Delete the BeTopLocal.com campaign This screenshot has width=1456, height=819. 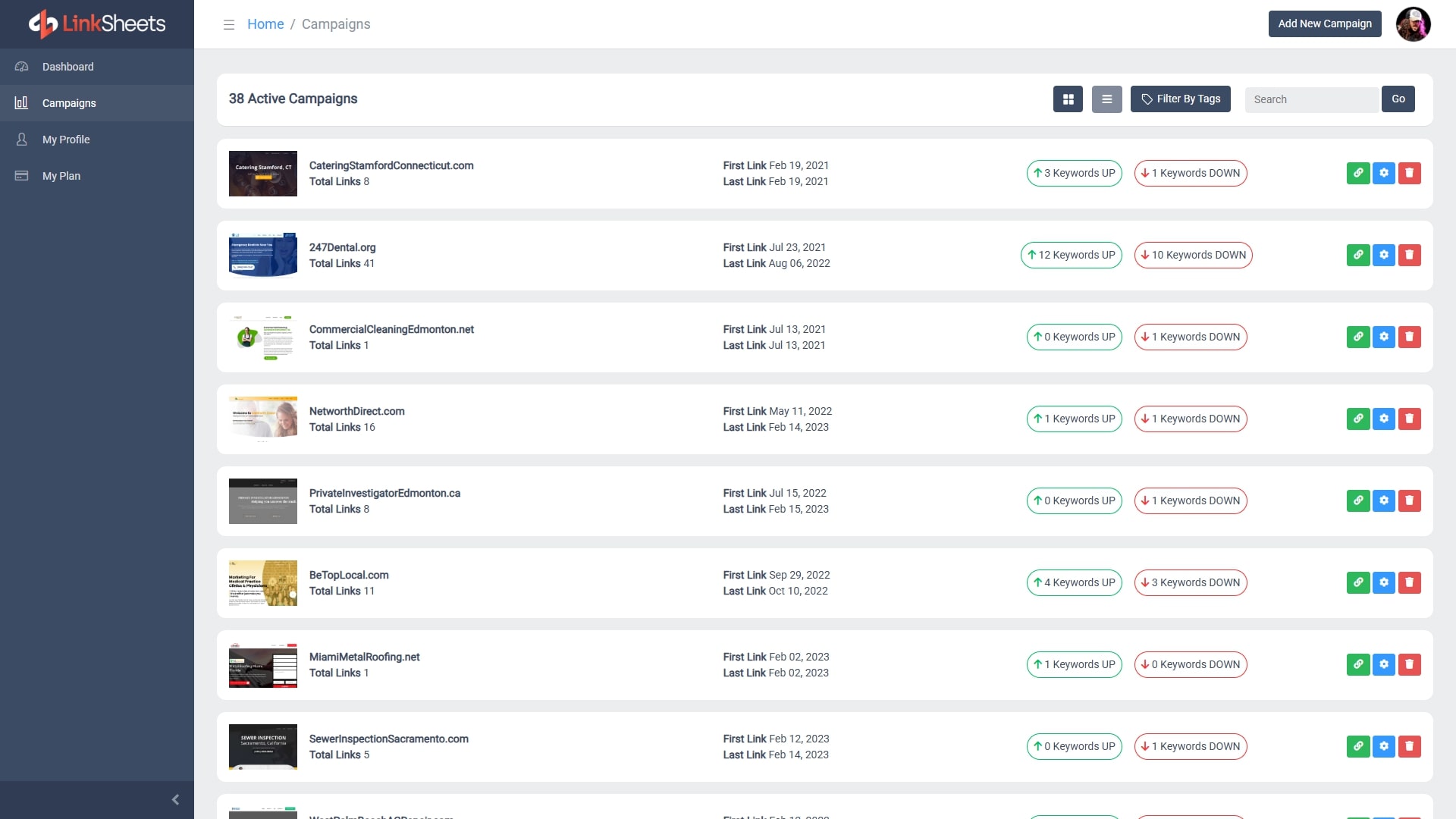tap(1410, 582)
